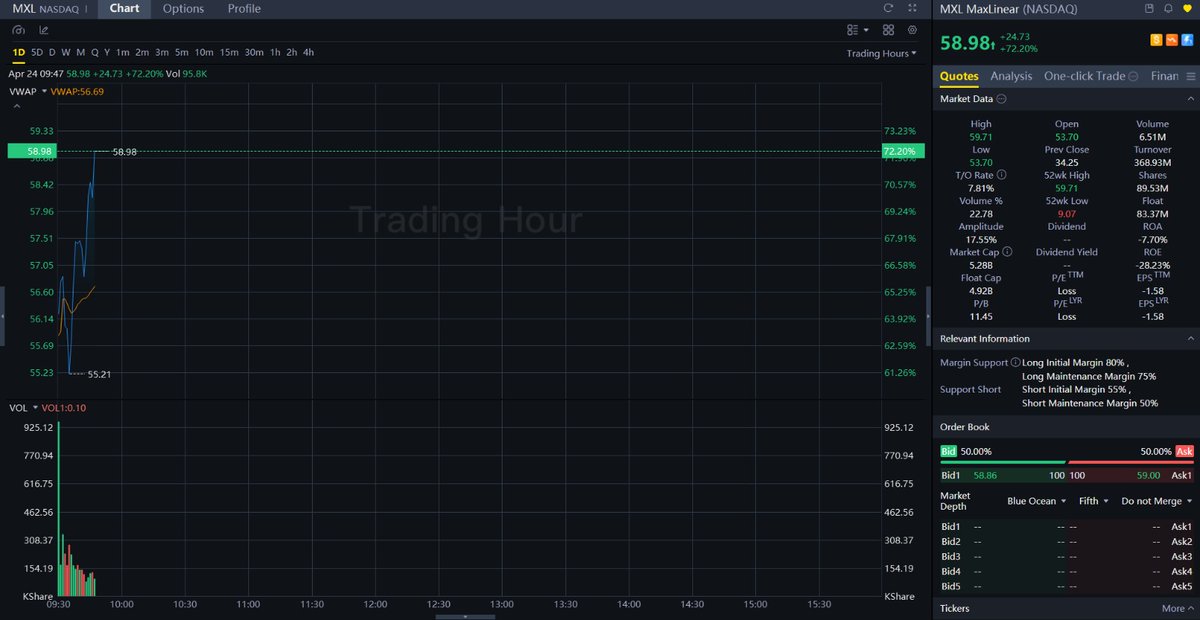
Task: Click the grid view icon above the chart
Action: pyautogui.click(x=887, y=30)
